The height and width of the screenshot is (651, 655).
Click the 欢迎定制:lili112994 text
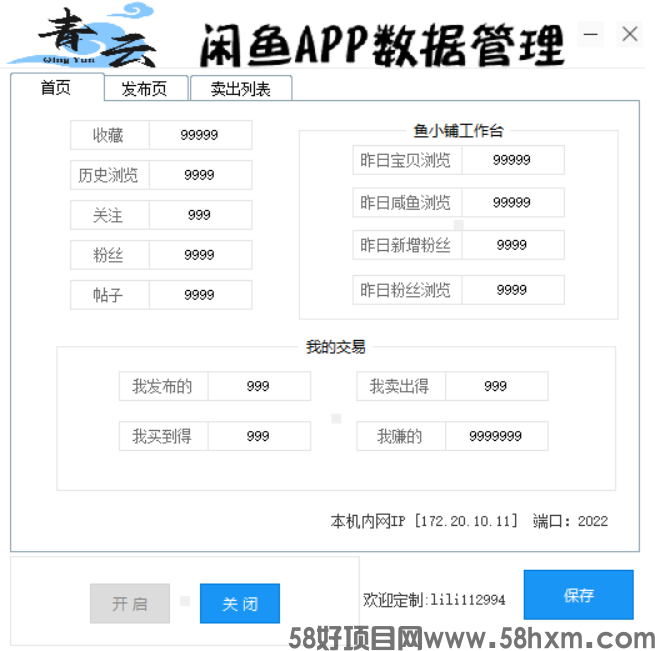point(434,600)
